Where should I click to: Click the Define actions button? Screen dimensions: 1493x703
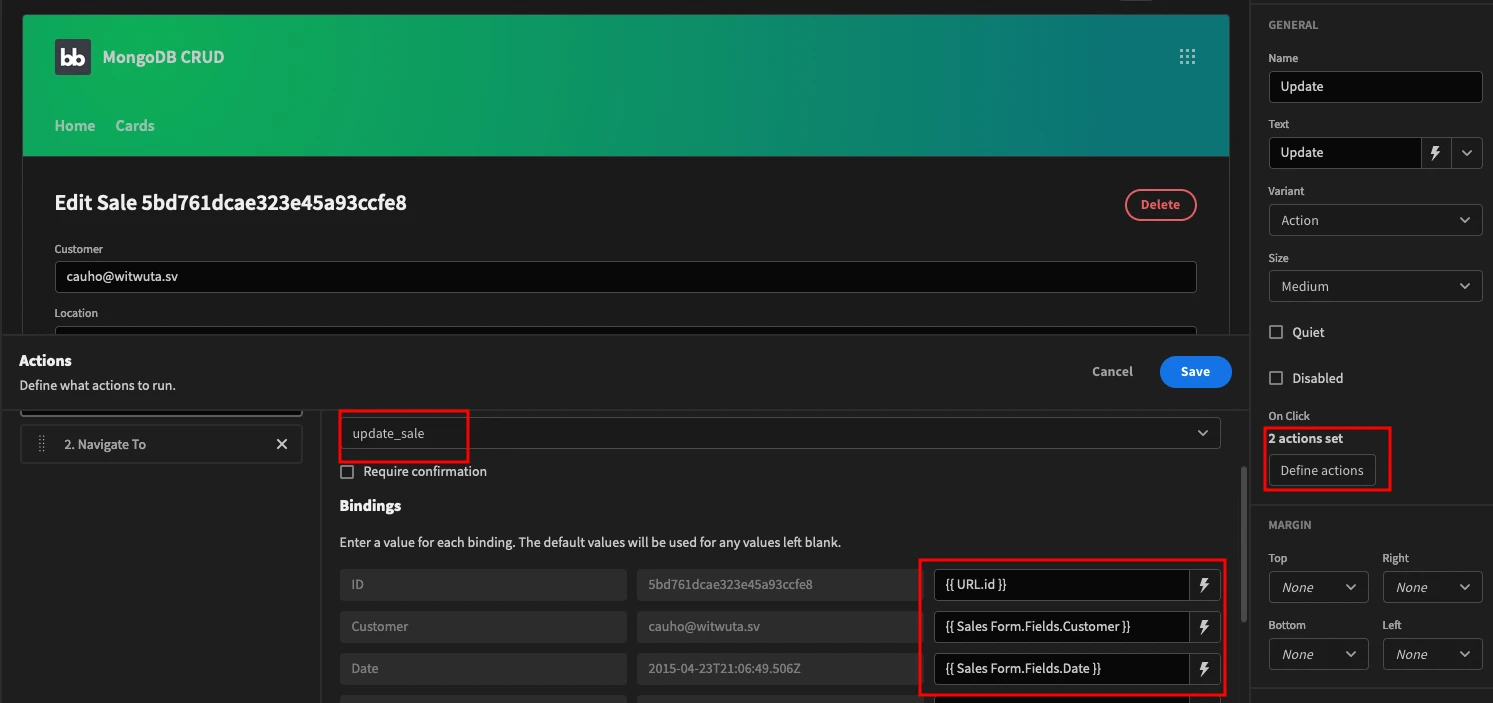1322,470
